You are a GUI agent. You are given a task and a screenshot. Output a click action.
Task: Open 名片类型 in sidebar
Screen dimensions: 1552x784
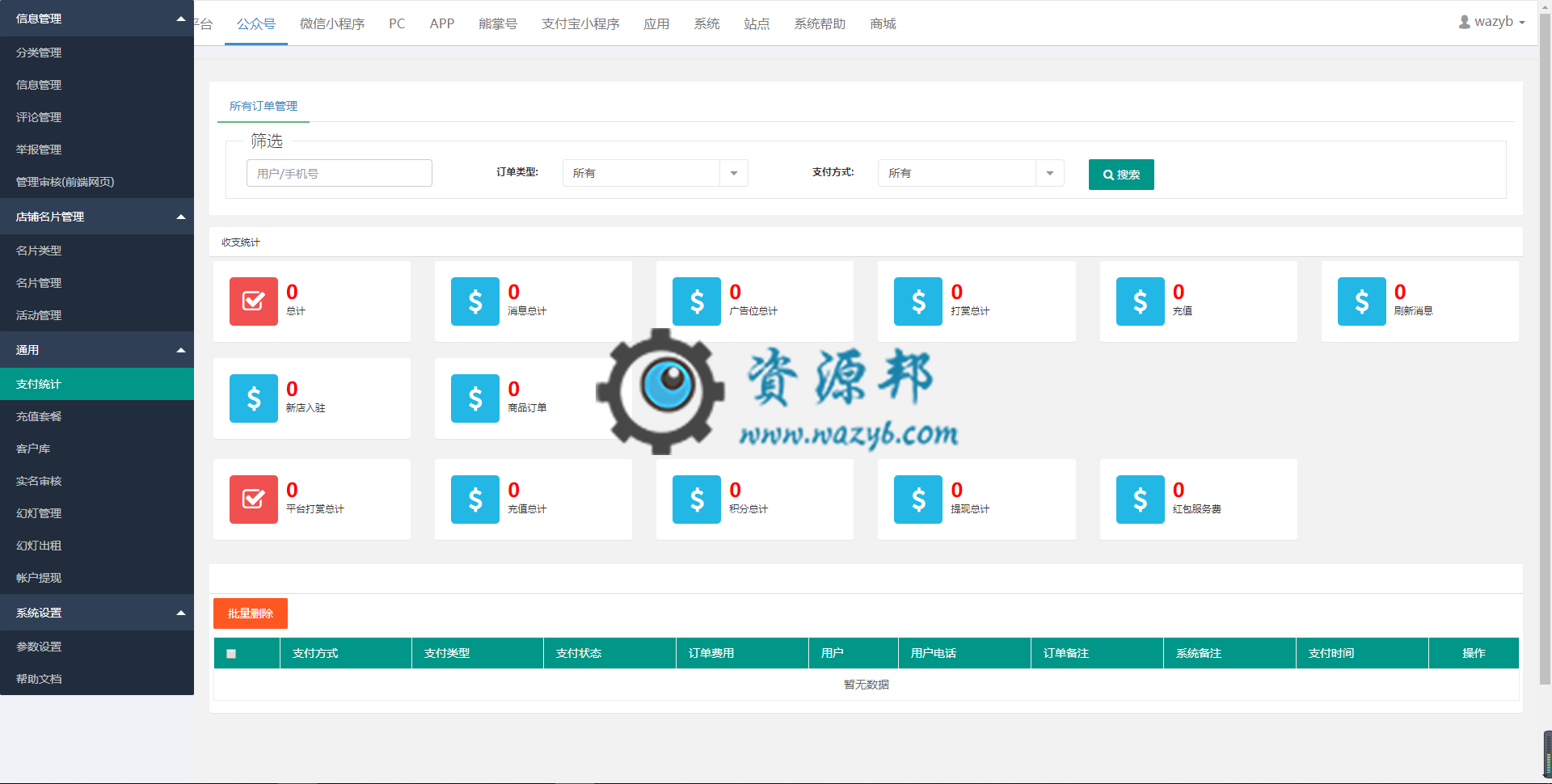[97, 251]
